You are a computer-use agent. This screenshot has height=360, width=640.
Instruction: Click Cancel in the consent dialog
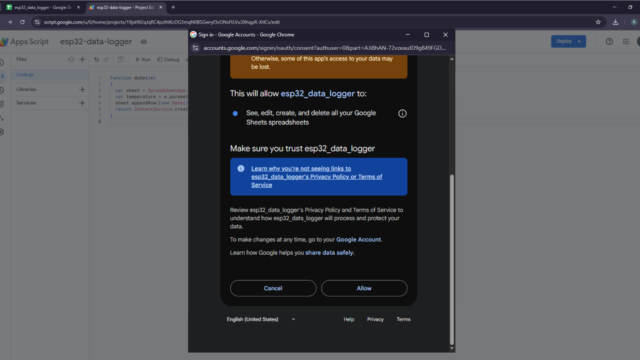coord(273,288)
